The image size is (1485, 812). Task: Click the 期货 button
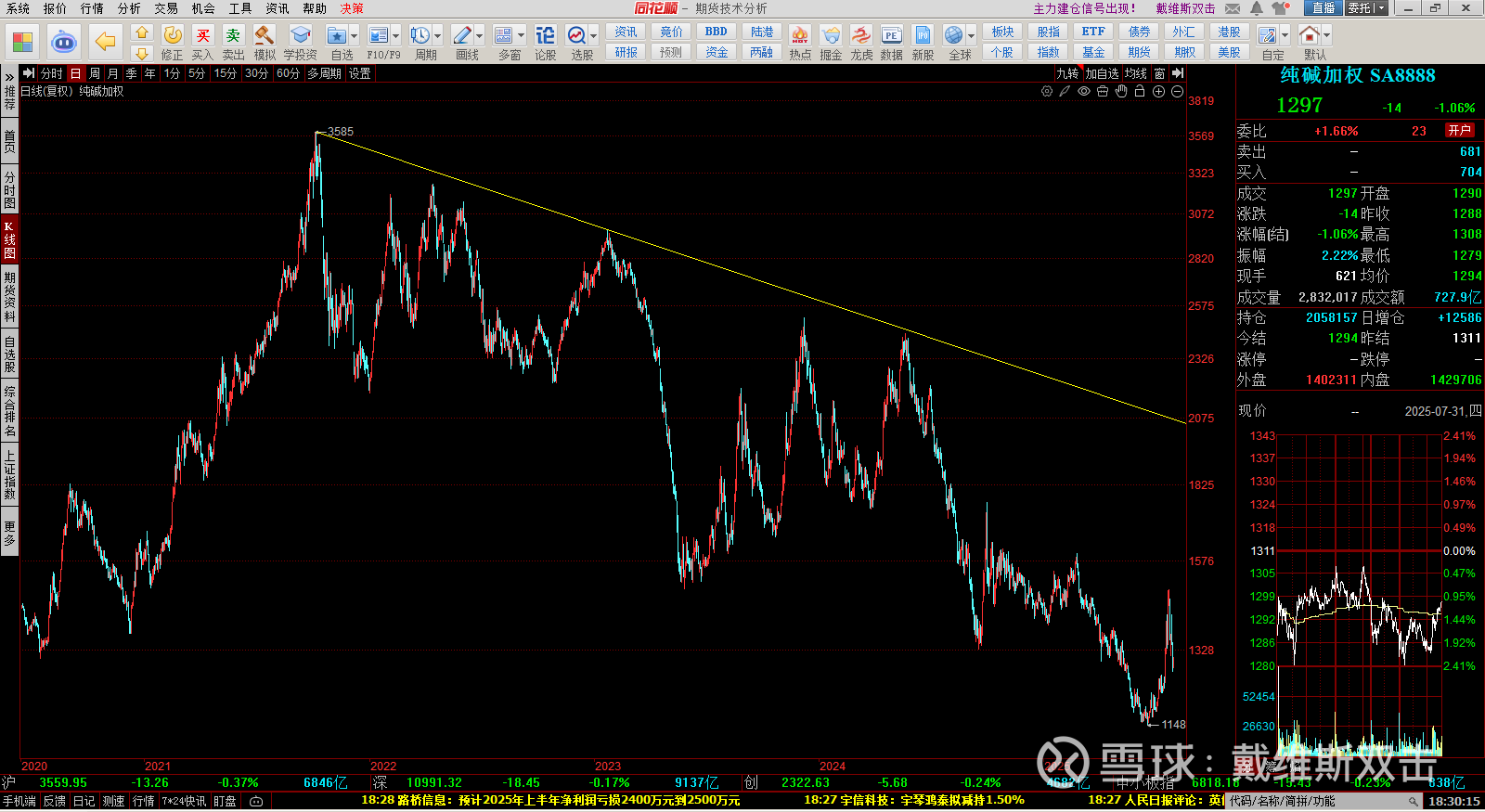[1139, 53]
